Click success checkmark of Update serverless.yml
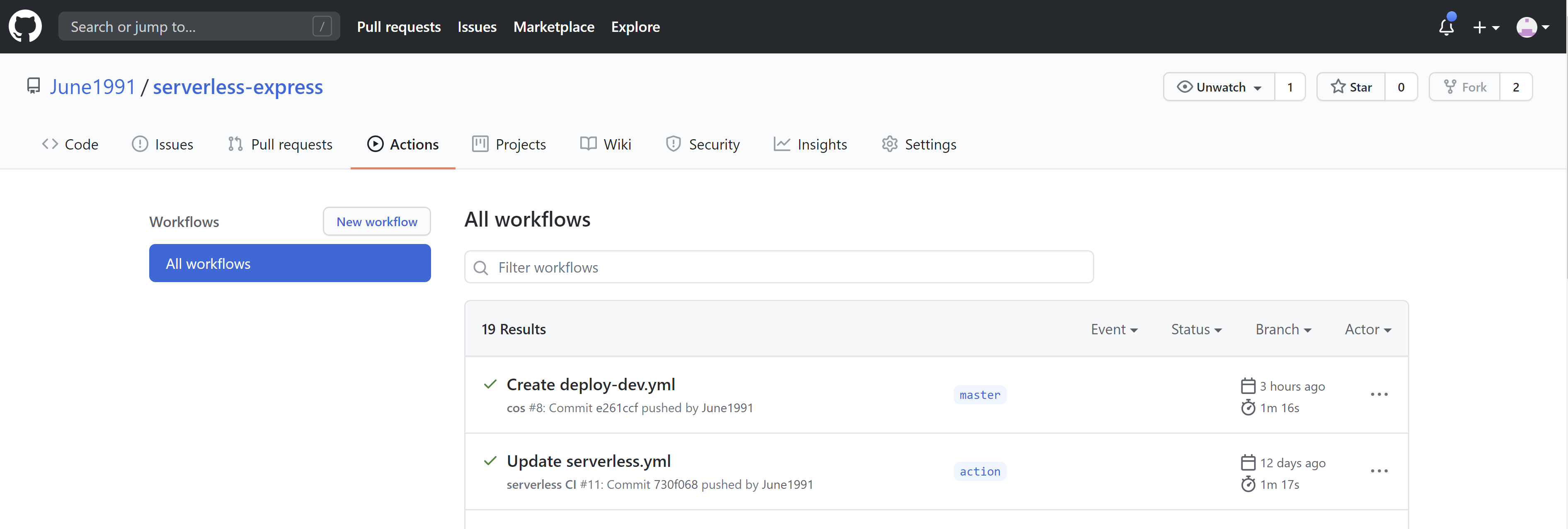Screen dimensions: 1568x529 click(x=490, y=460)
